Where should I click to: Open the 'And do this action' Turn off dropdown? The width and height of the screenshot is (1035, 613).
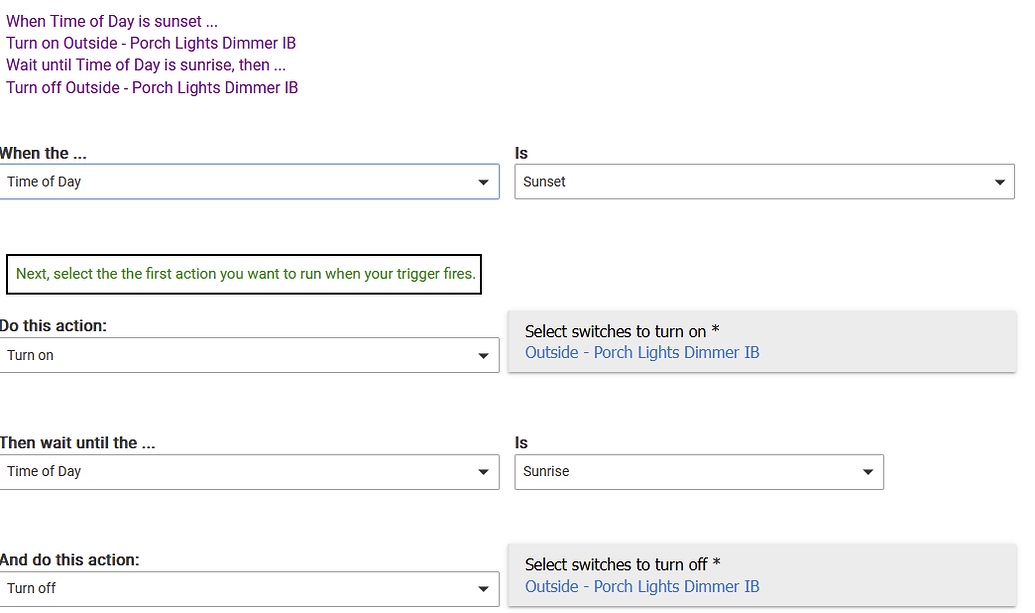(249, 588)
